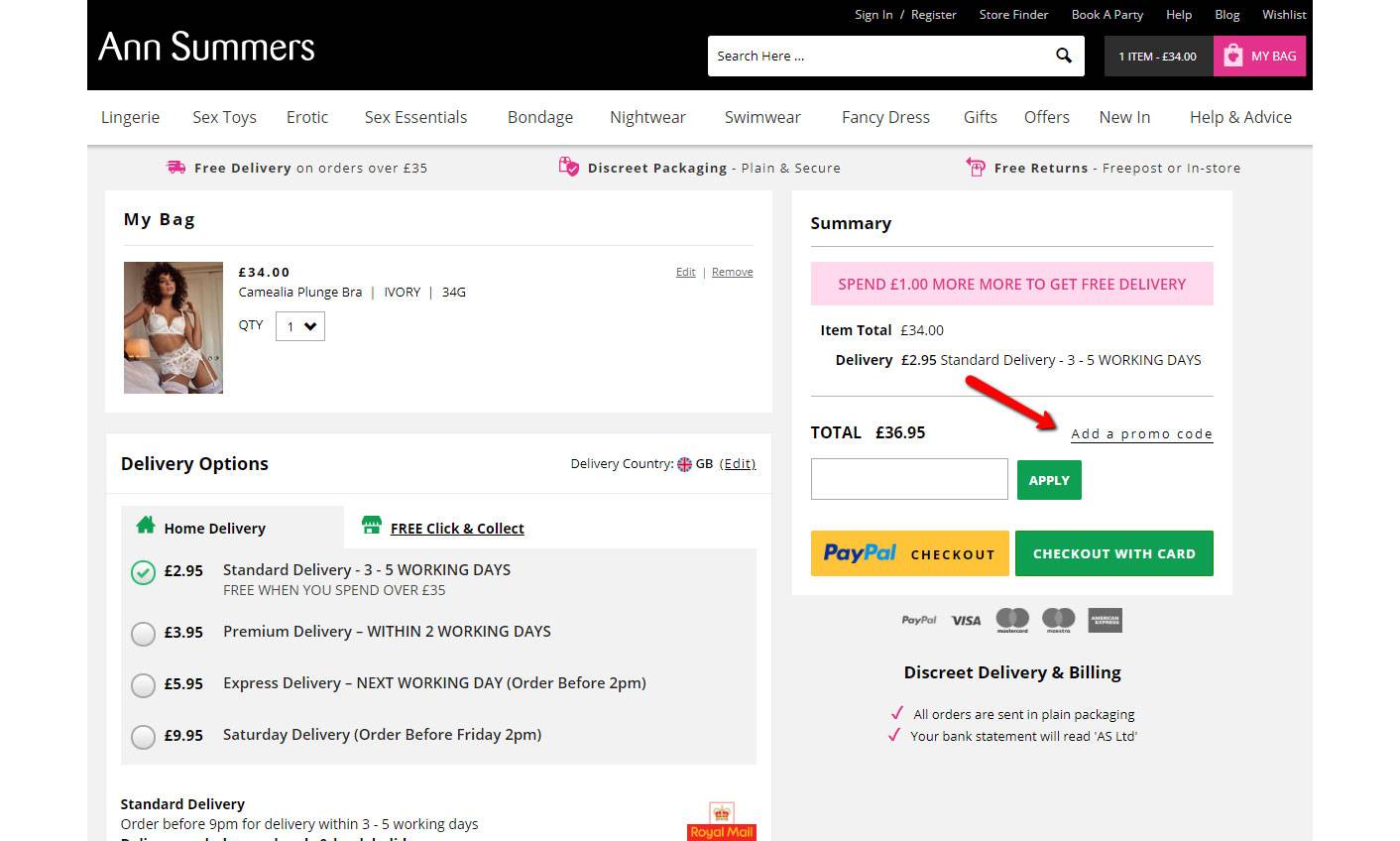The image size is (1400, 841).
Task: Open the Wishlist link
Action: coord(1284,15)
